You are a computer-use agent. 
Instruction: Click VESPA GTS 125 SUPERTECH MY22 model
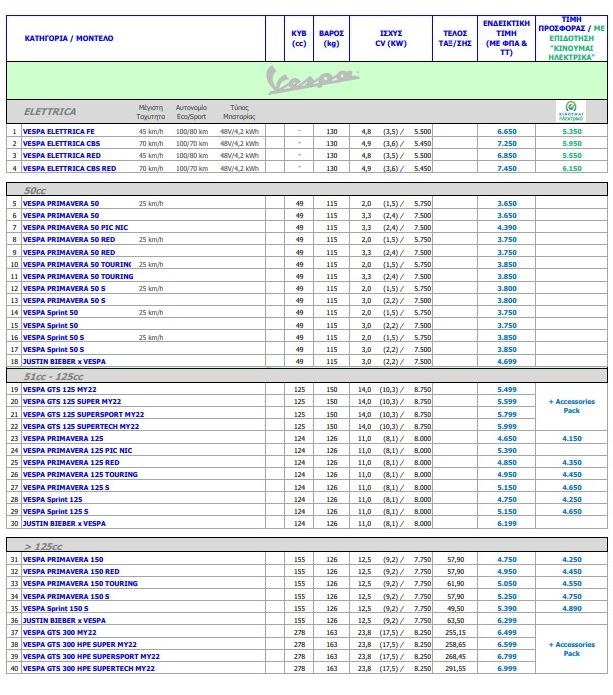pos(81,426)
